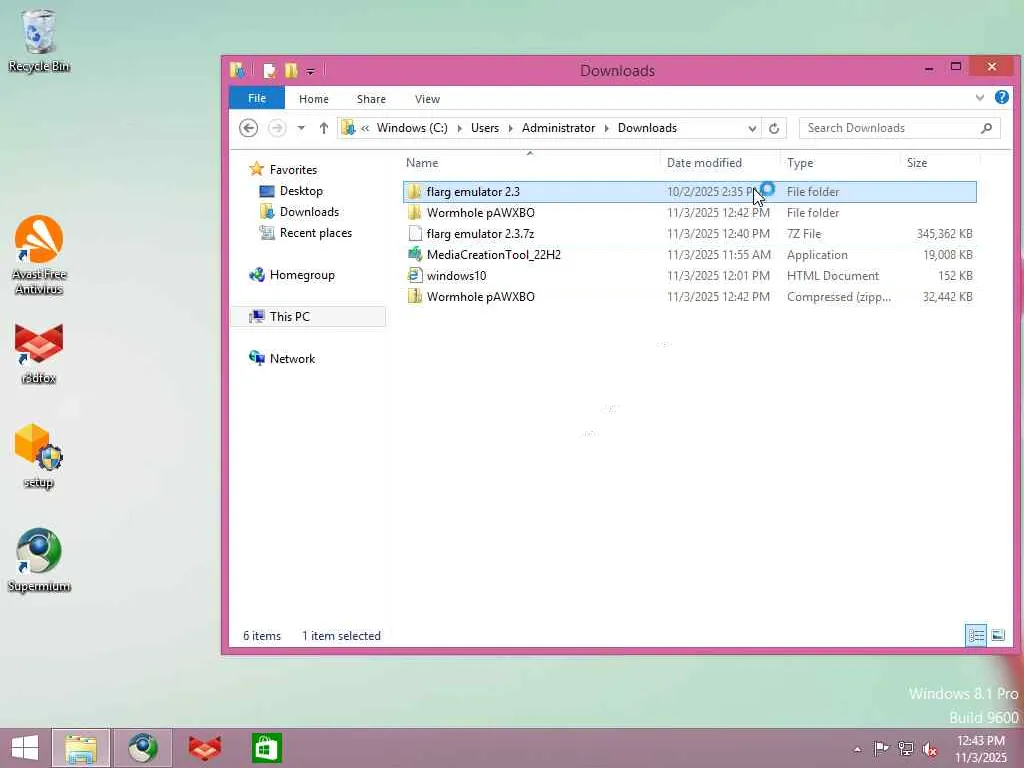This screenshot has width=1024, height=768.
Task: Open the Help question mark icon
Action: (1001, 97)
